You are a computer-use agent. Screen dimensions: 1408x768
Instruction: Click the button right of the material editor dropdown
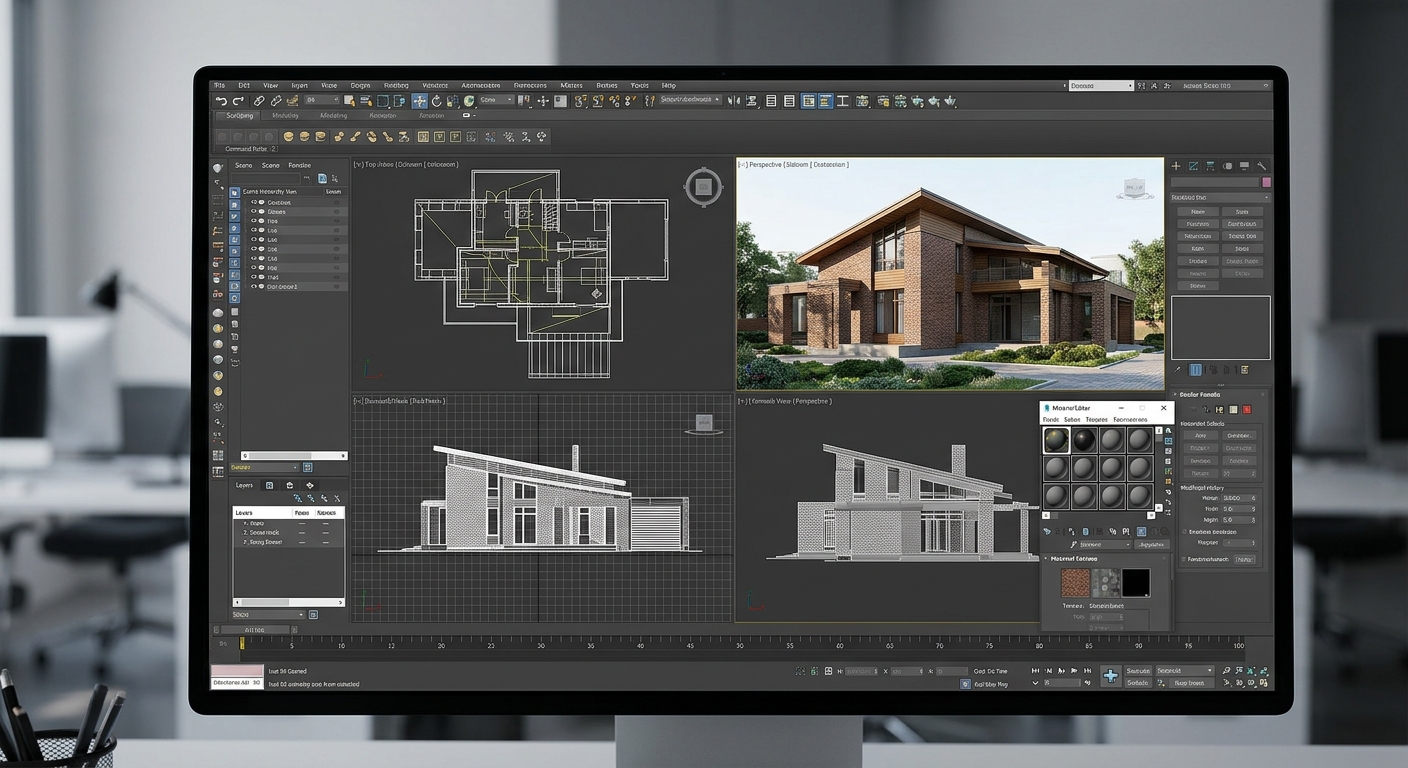(x=1152, y=545)
